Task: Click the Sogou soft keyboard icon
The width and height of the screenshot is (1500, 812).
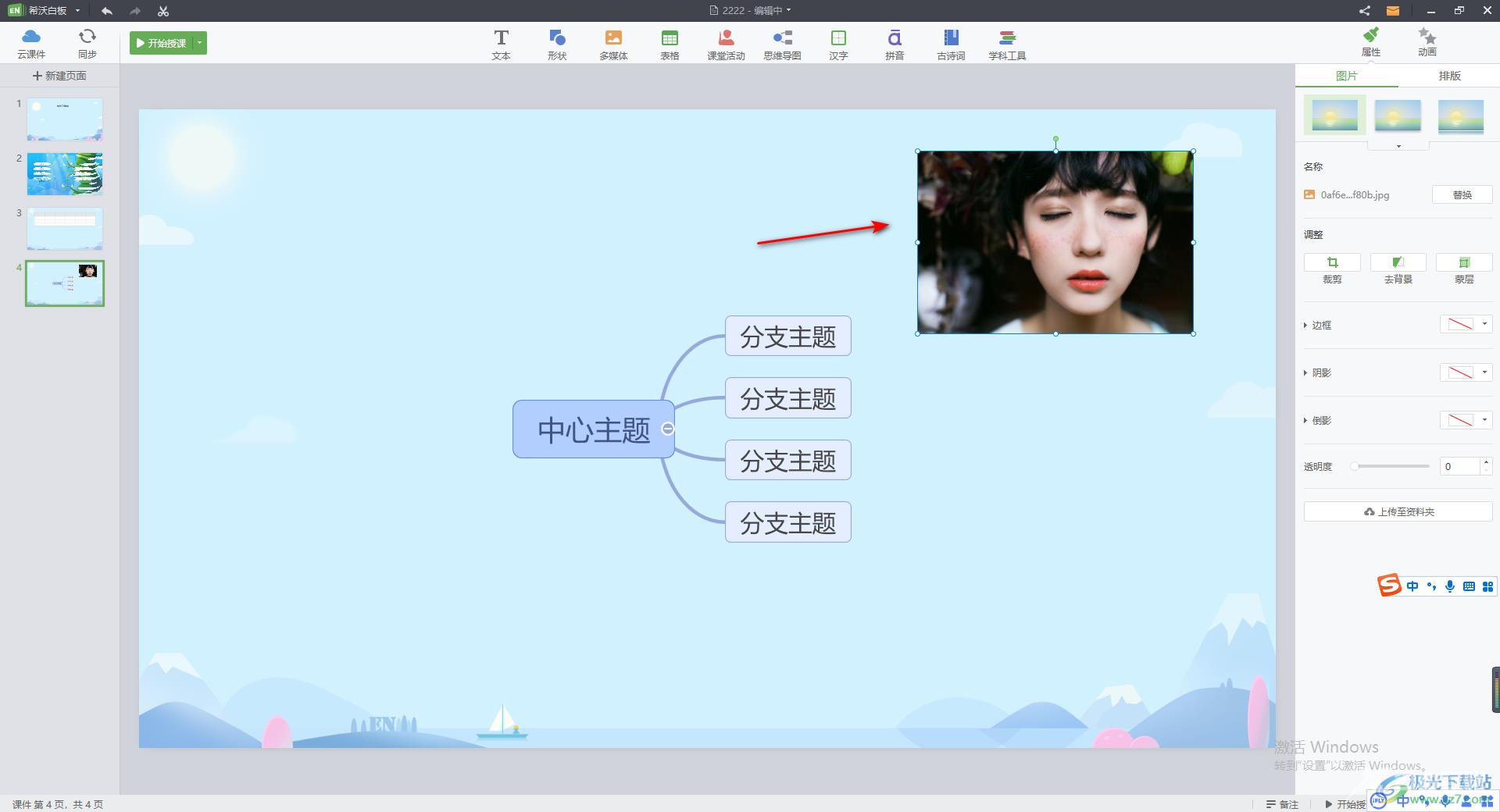Action: click(1469, 586)
